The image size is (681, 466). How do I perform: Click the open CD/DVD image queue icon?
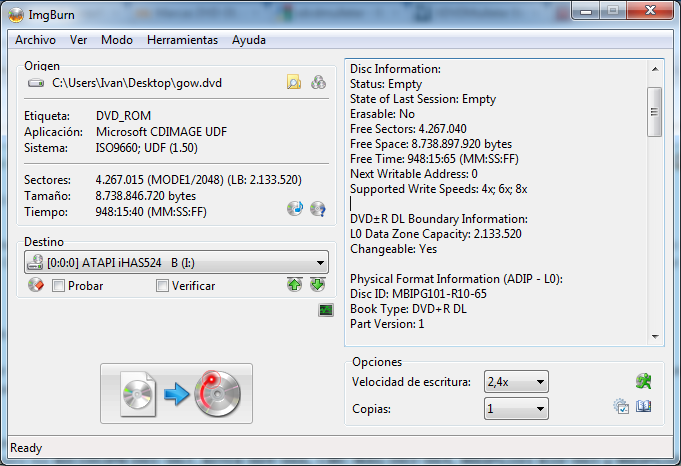[318, 82]
